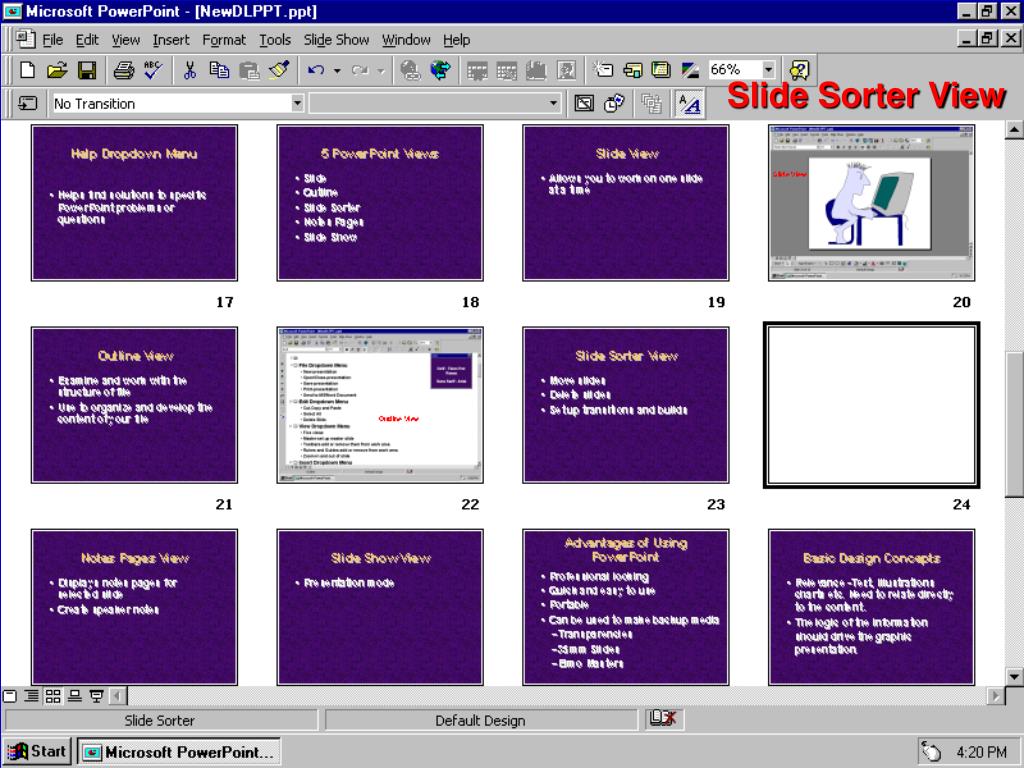Select the Basic Design Concepts slide
The image size is (1024, 768).
click(x=871, y=607)
